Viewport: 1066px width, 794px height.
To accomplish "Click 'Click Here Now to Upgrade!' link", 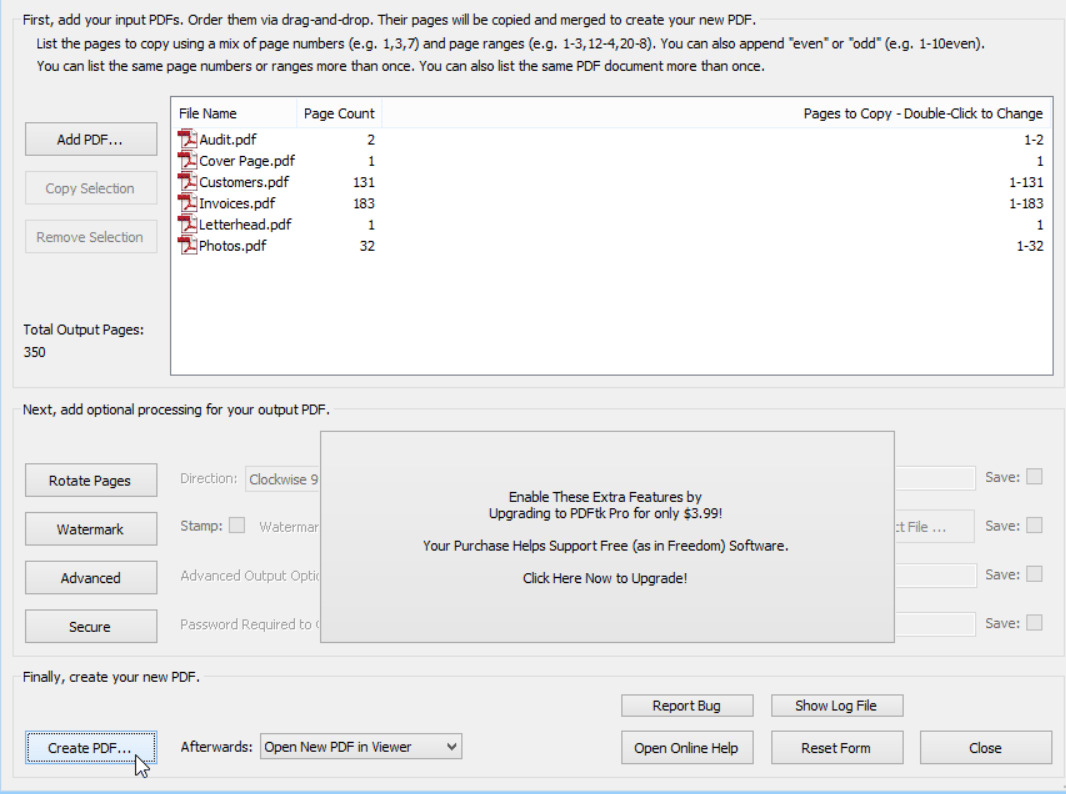I will click(605, 579).
